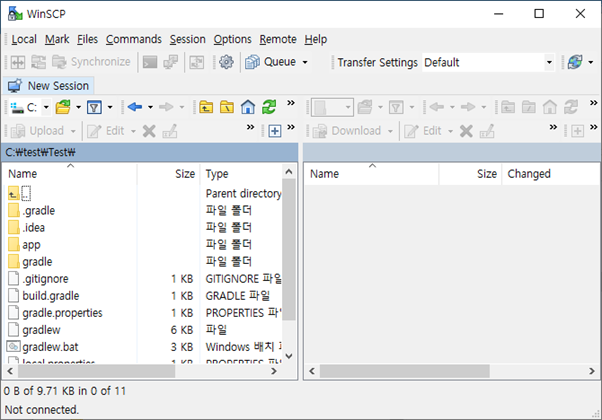The image size is (602, 420).
Task: Sort local files by Name column
Action: tap(70, 174)
